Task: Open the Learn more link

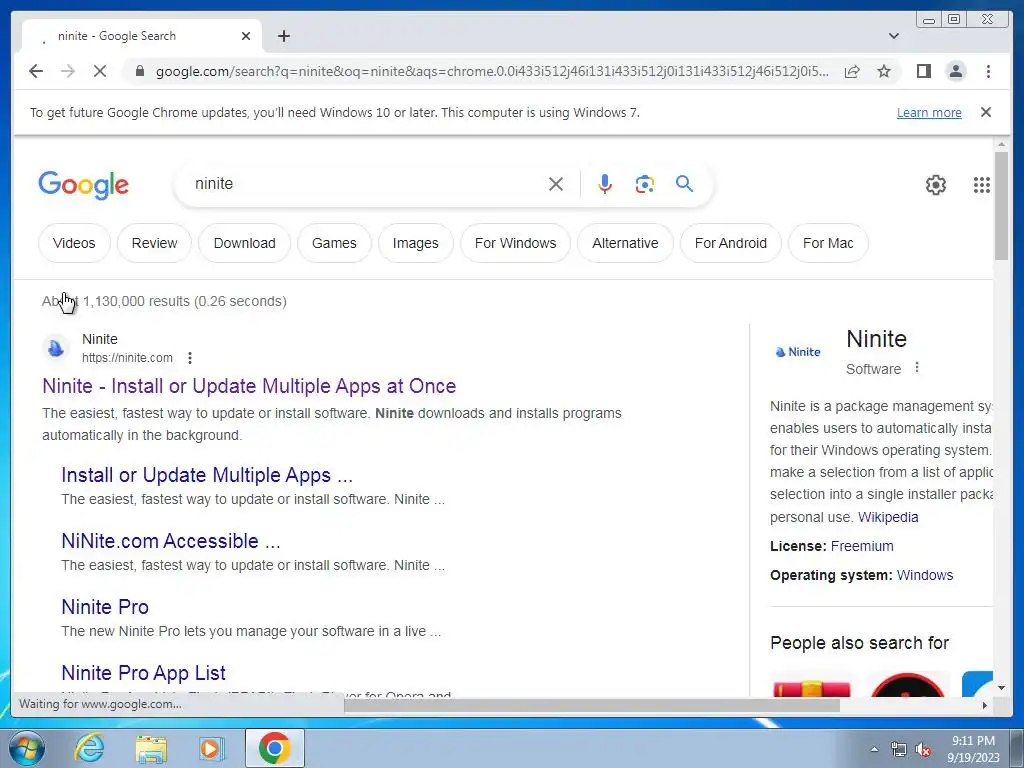Action: (x=929, y=112)
